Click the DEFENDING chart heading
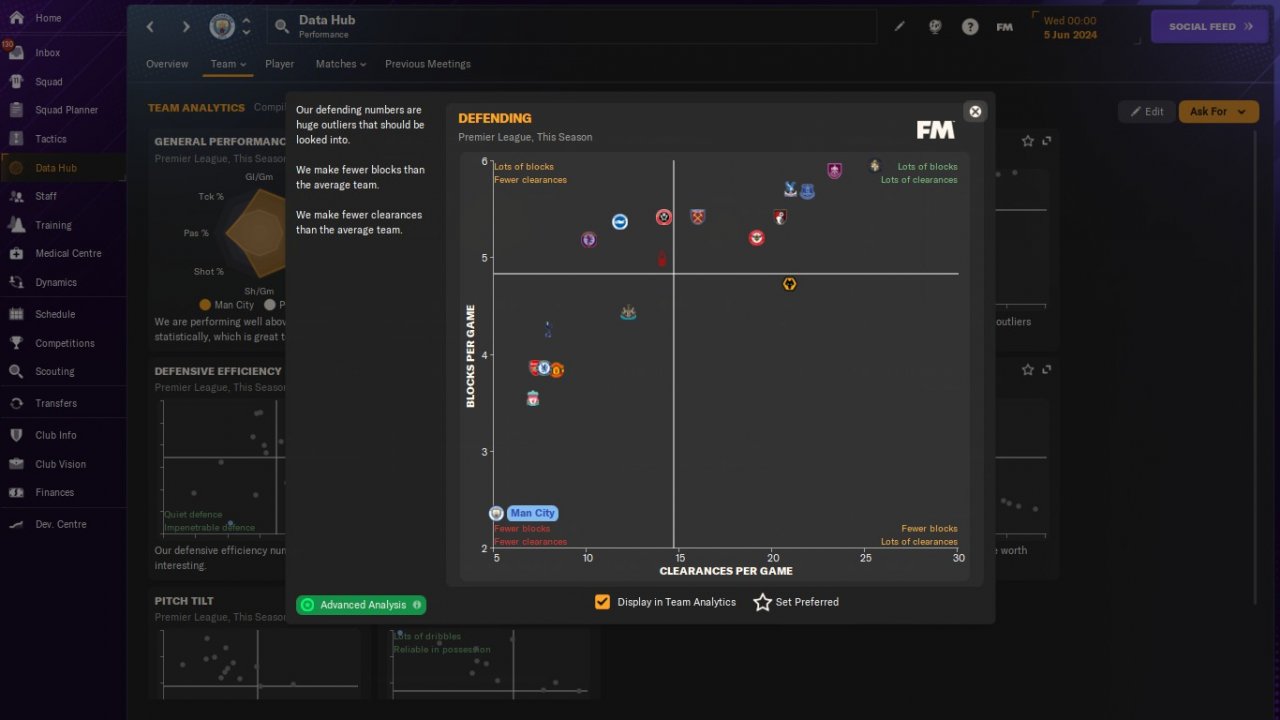The width and height of the screenshot is (1280, 720). tap(495, 118)
